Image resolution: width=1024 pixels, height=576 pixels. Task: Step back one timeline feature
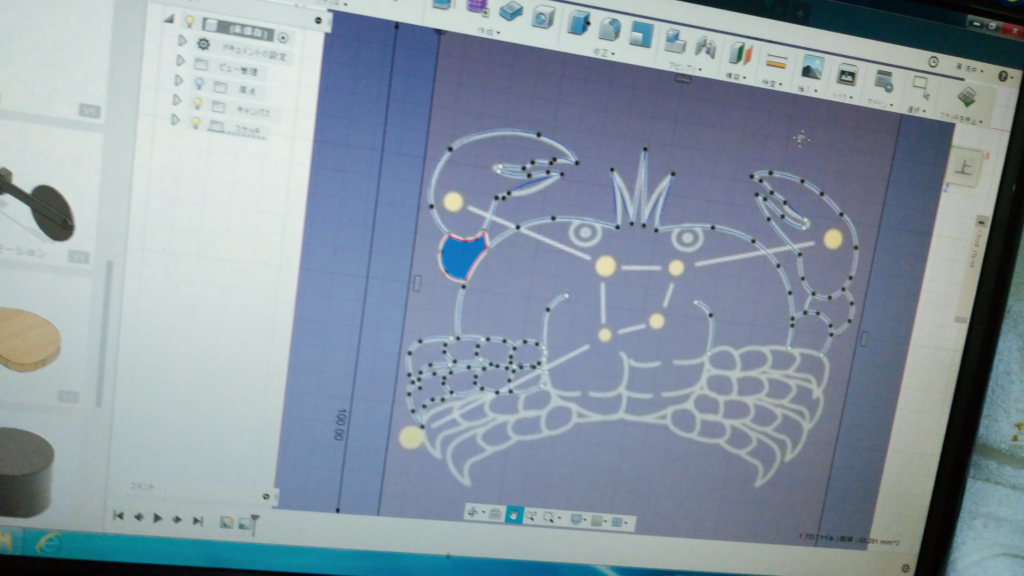(x=138, y=517)
